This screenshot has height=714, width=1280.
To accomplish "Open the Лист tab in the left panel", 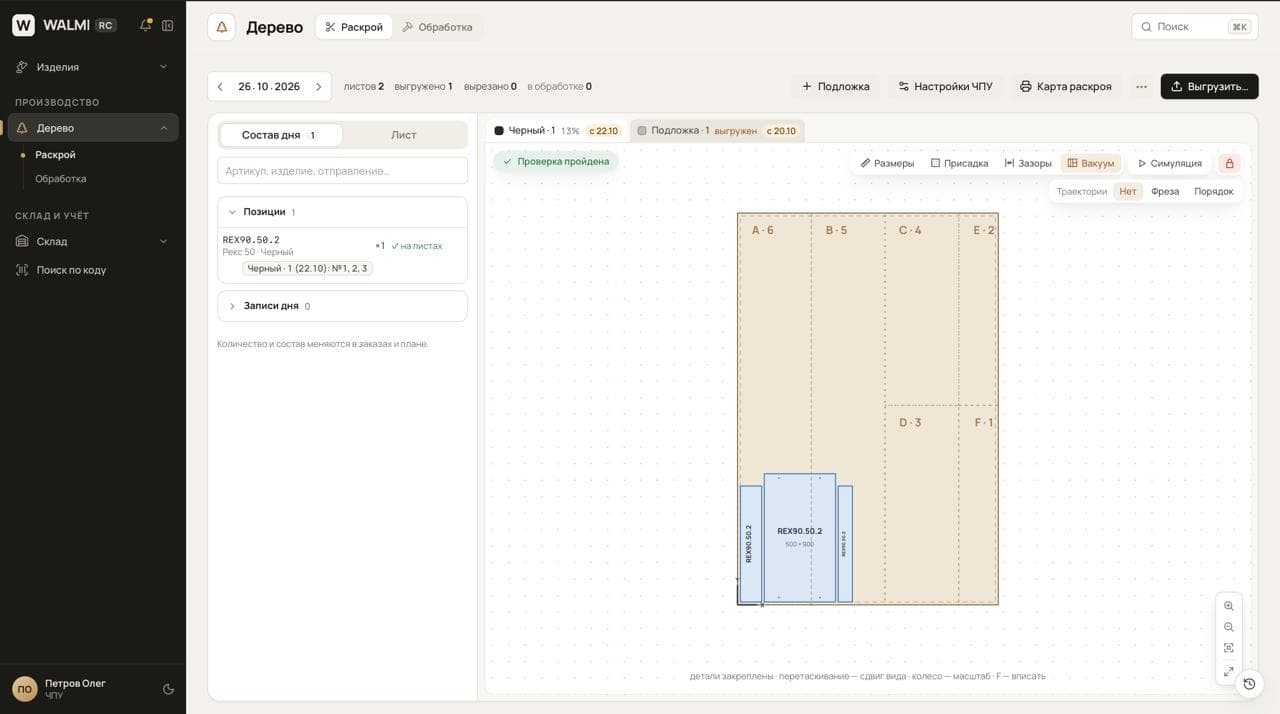I will coord(404,135).
